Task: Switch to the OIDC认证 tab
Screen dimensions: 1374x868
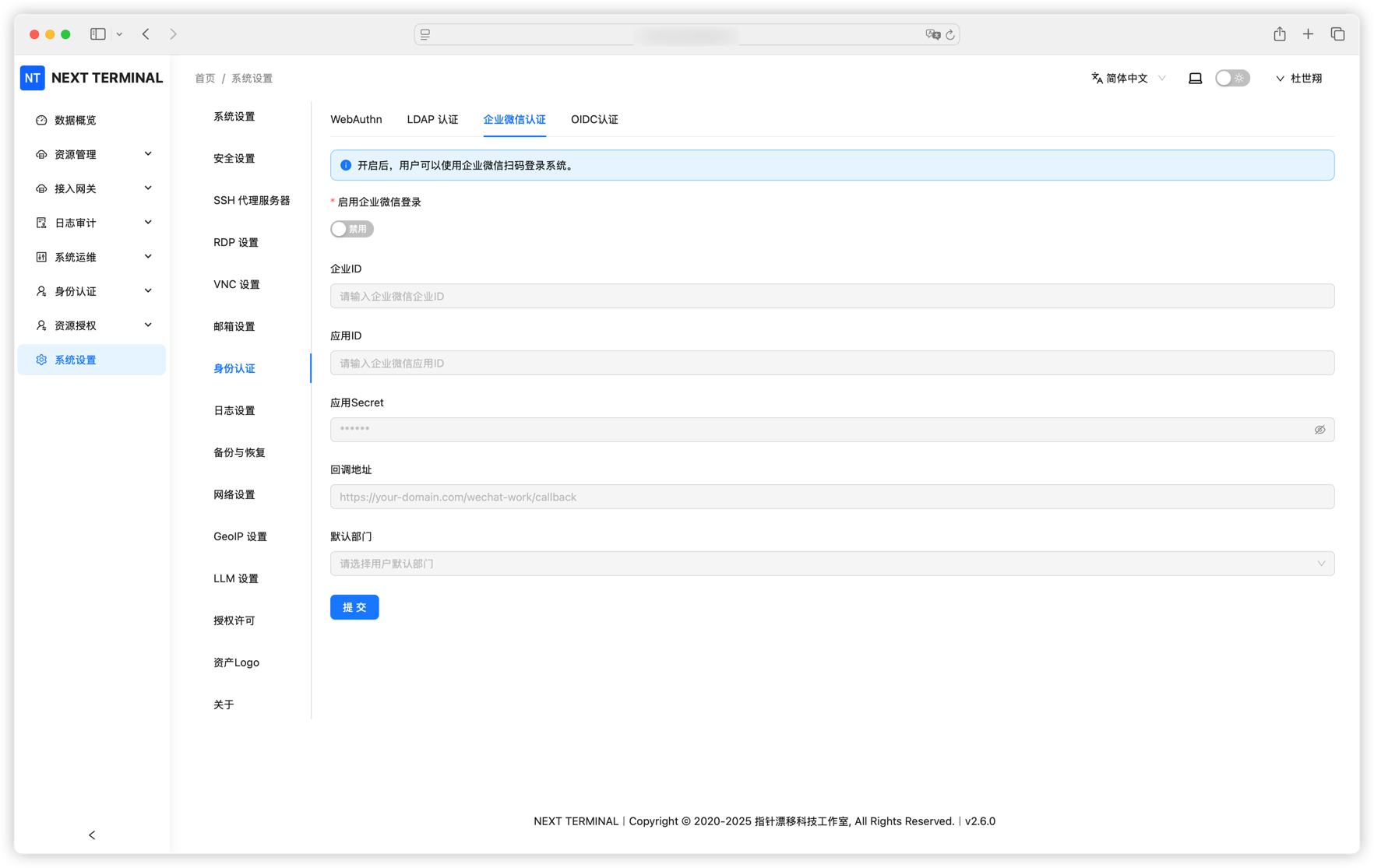Action: tap(594, 119)
